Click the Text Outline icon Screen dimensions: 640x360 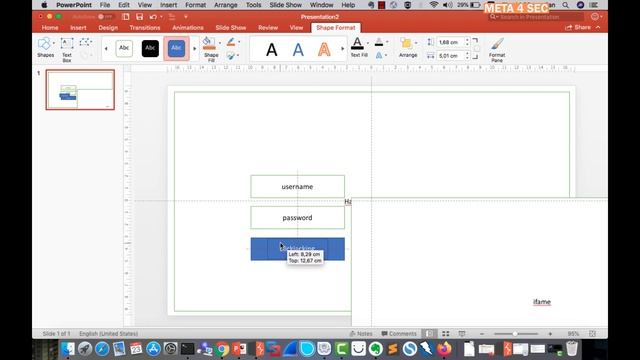[379, 42]
